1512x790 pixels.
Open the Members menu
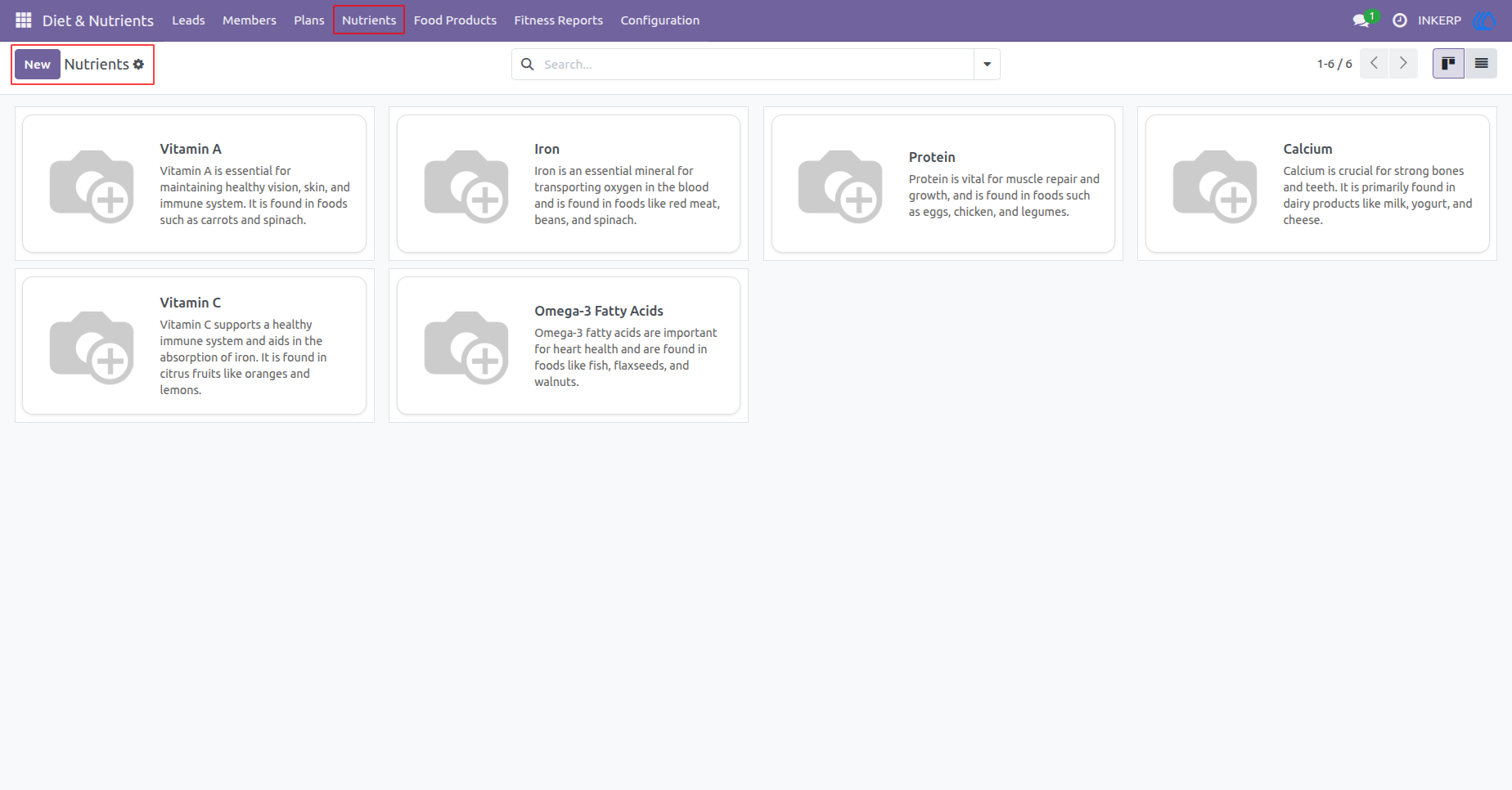pos(250,20)
